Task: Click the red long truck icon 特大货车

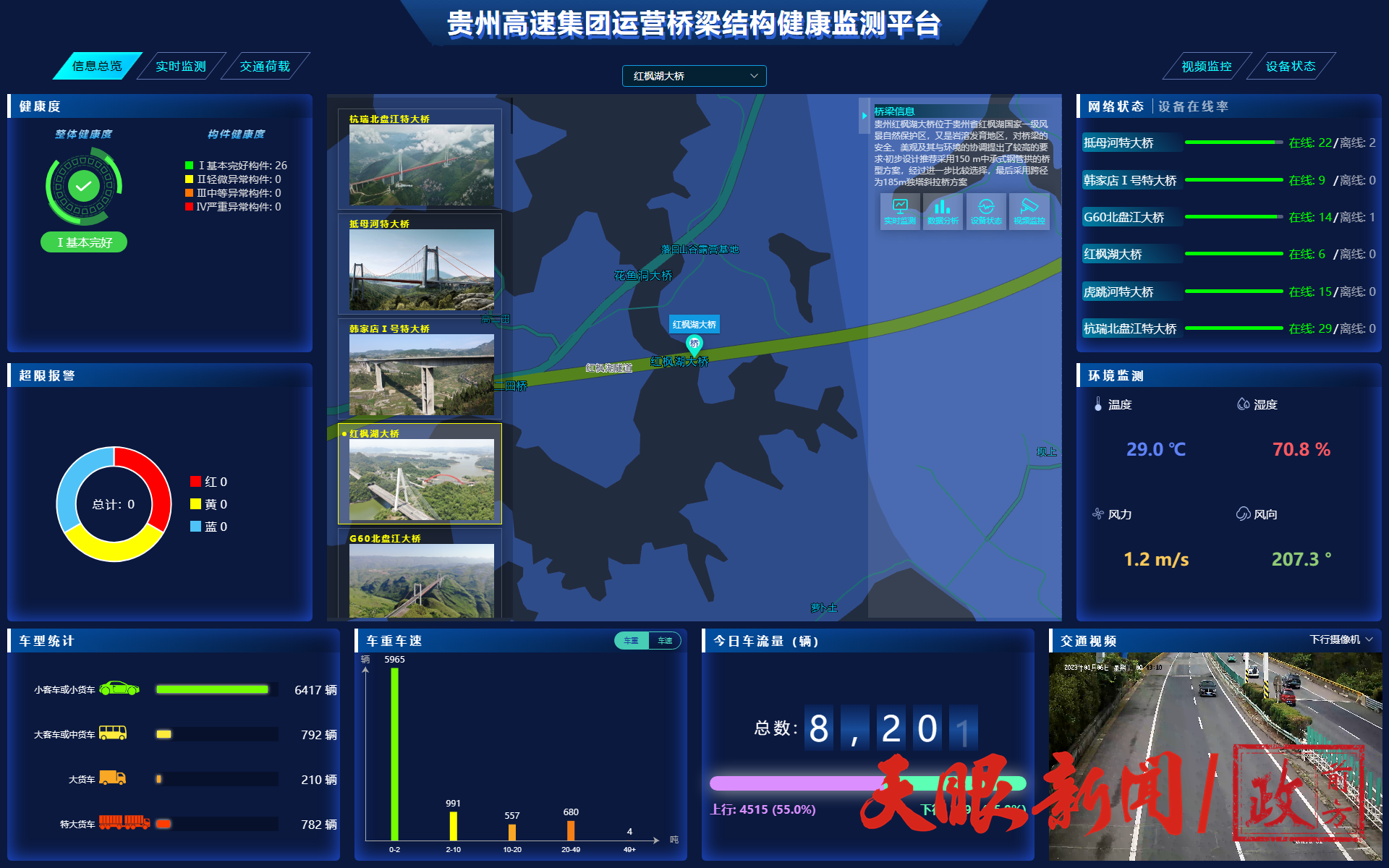Action: coord(124,822)
